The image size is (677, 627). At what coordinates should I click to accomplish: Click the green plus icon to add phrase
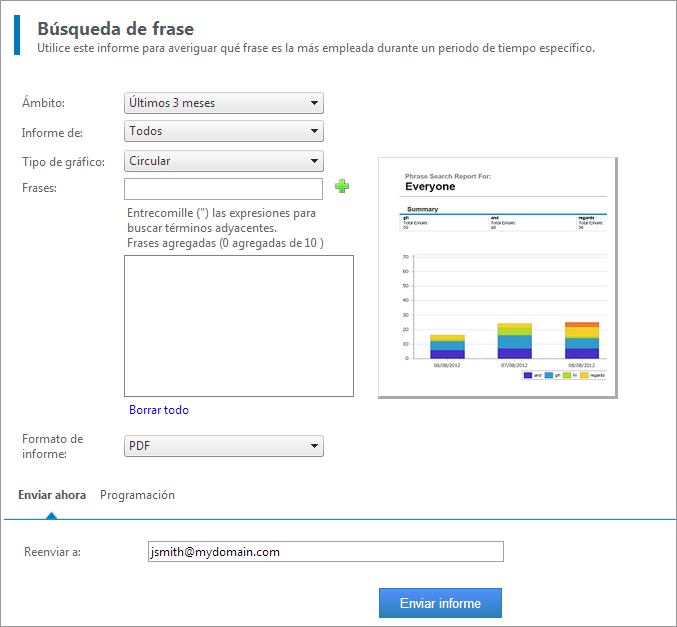pos(342,187)
